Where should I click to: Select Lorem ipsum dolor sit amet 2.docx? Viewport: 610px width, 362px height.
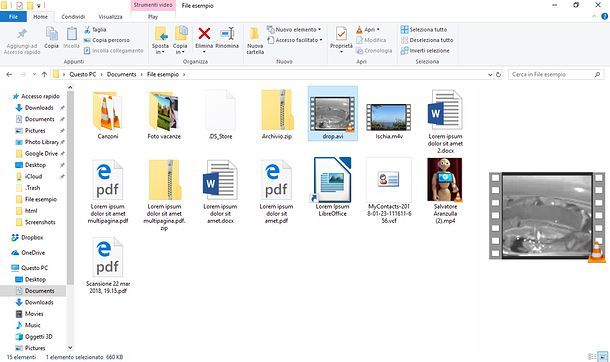[x=445, y=121]
